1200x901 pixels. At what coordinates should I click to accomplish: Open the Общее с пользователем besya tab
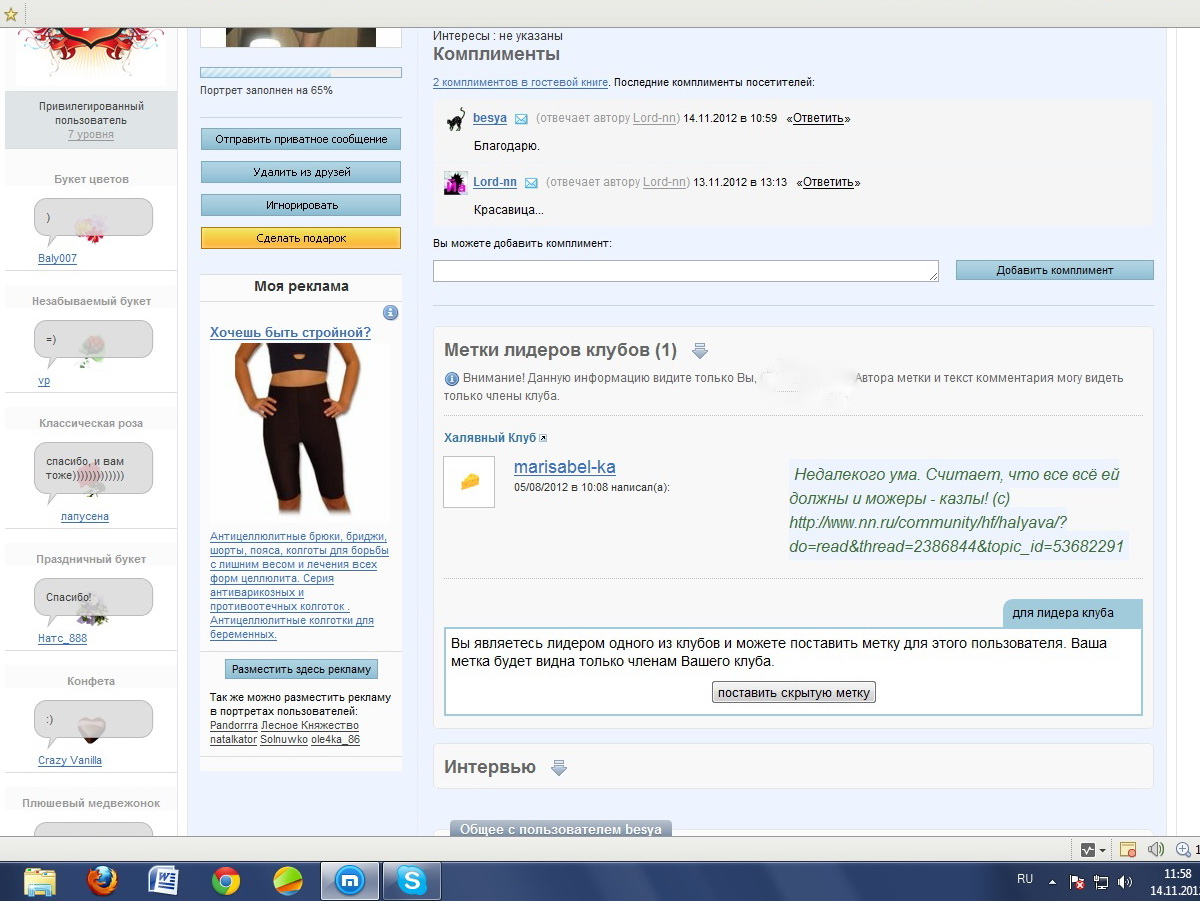click(x=560, y=829)
